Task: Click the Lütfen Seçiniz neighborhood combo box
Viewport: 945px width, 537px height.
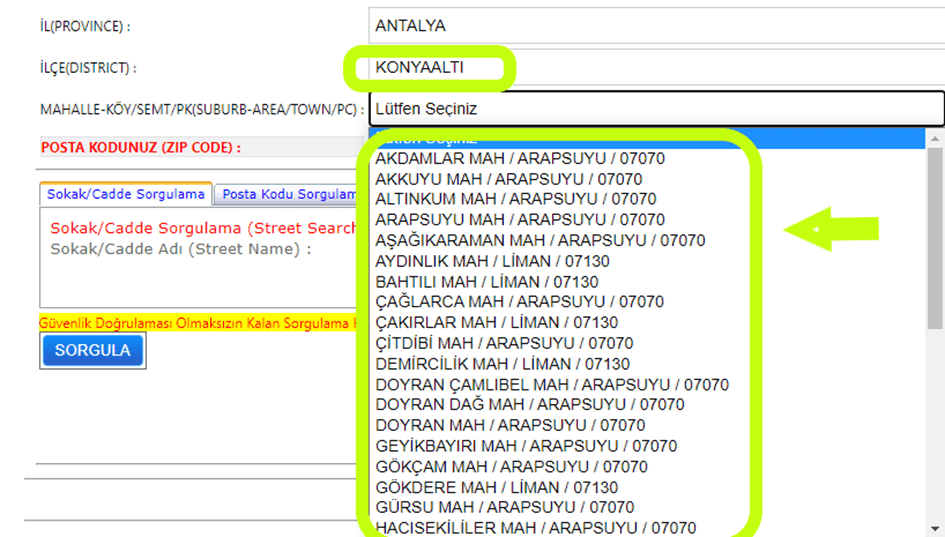Action: pos(655,108)
